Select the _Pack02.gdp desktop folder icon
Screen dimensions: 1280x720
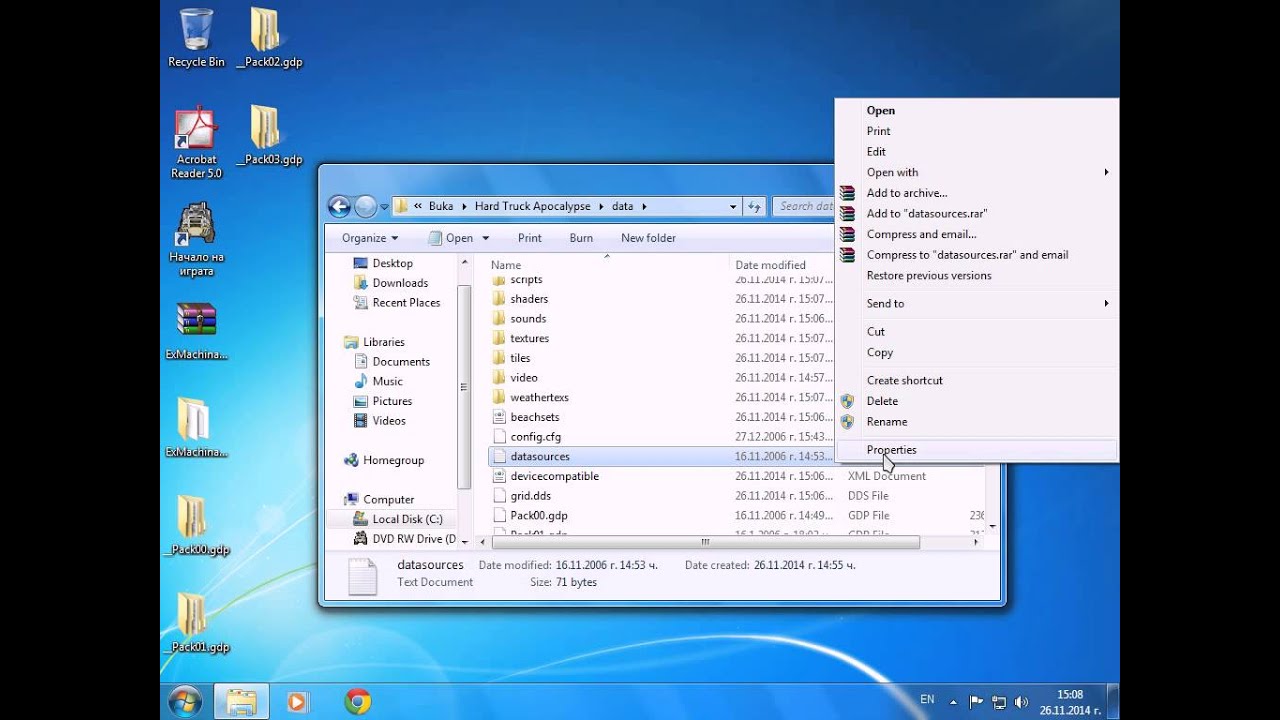click(x=268, y=38)
